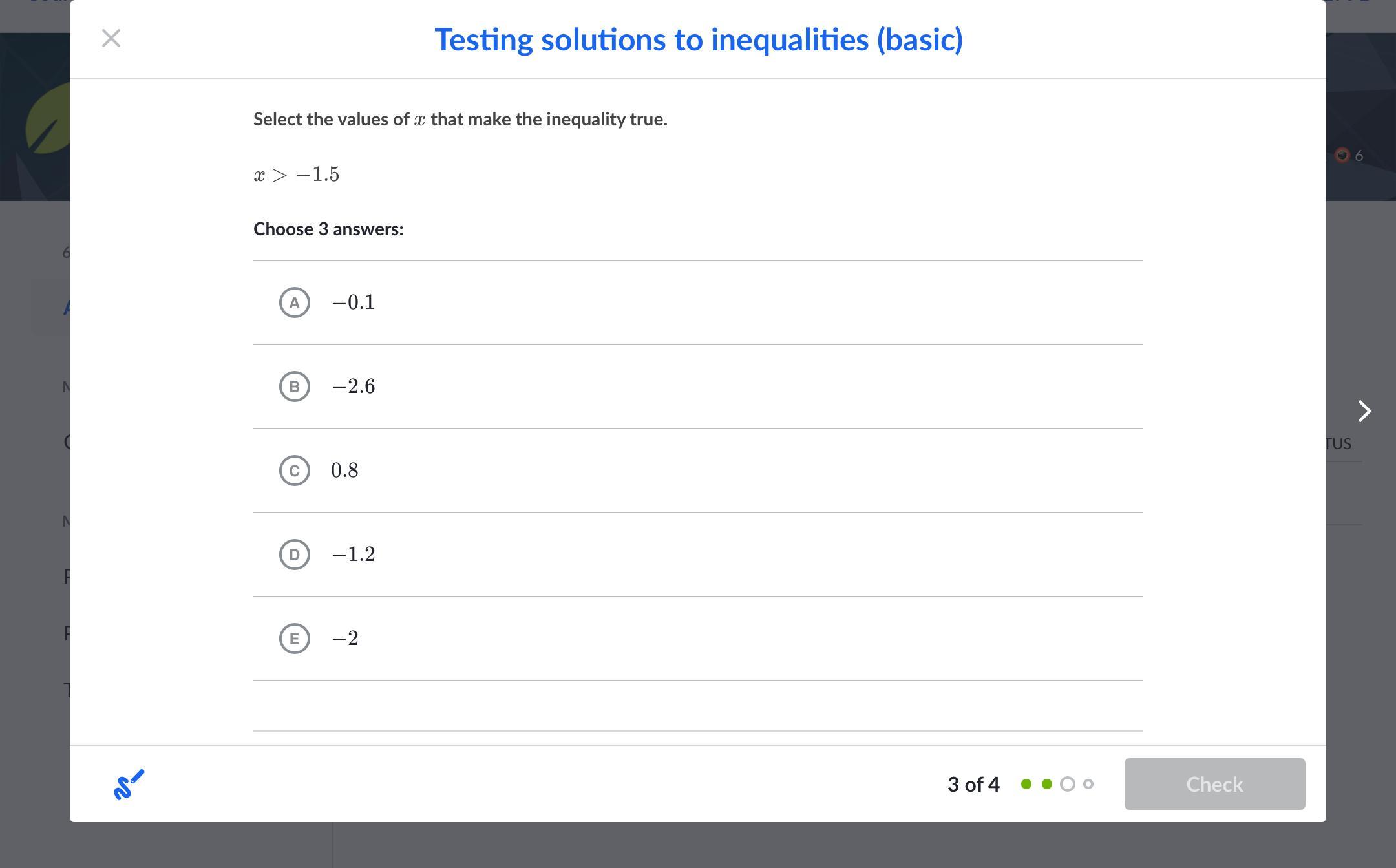The height and width of the screenshot is (868, 1396).
Task: Click the inequality expression x > −1.5
Action: [297, 175]
